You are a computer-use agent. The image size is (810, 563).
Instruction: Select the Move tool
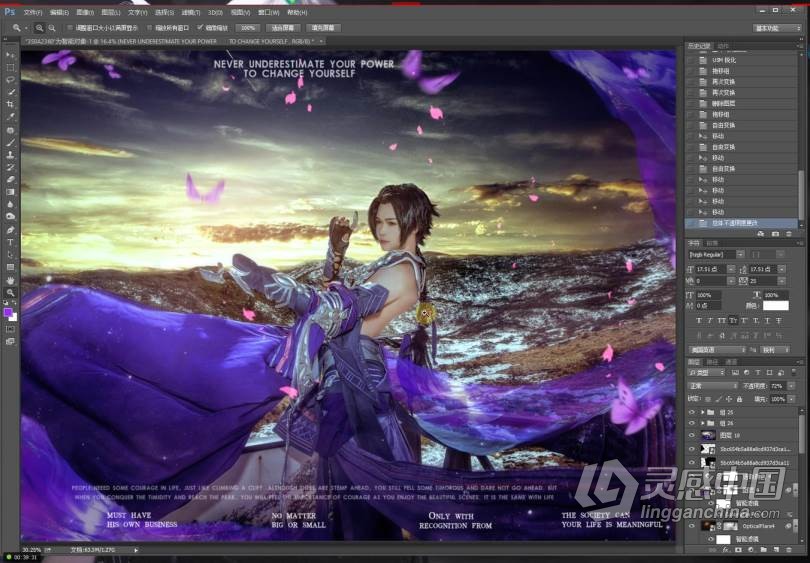[x=10, y=55]
